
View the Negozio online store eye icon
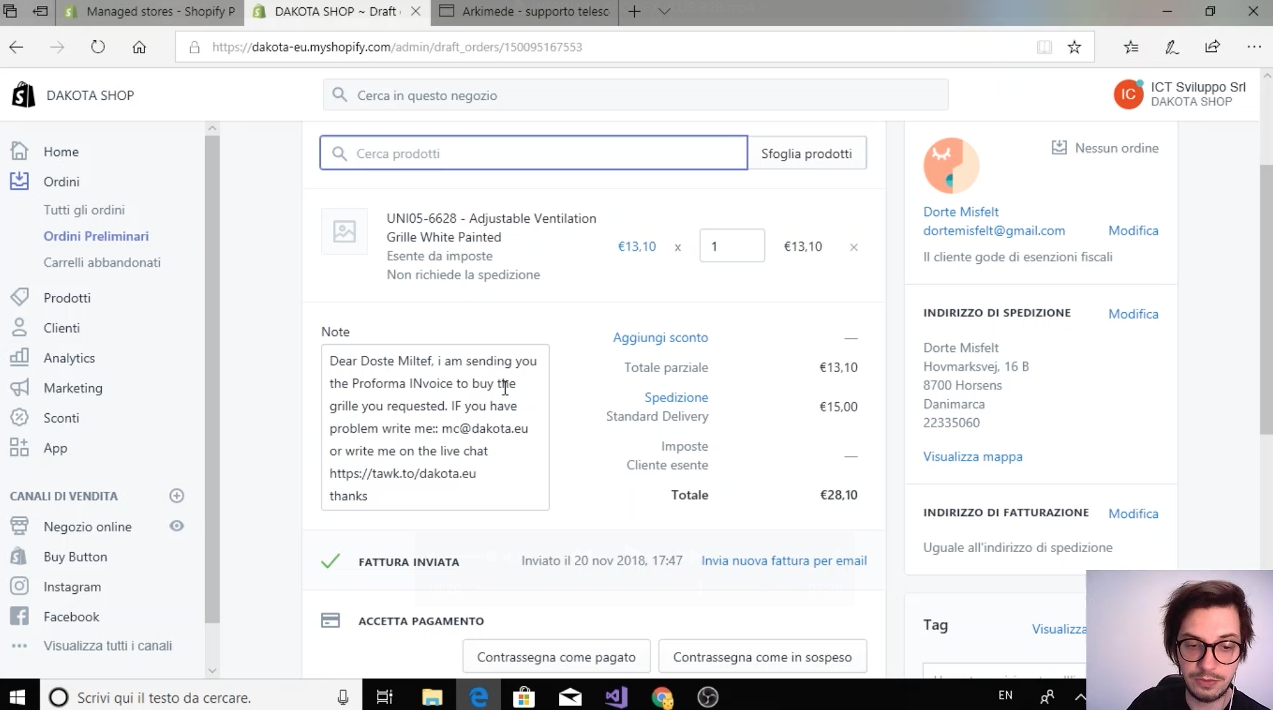pos(177,526)
